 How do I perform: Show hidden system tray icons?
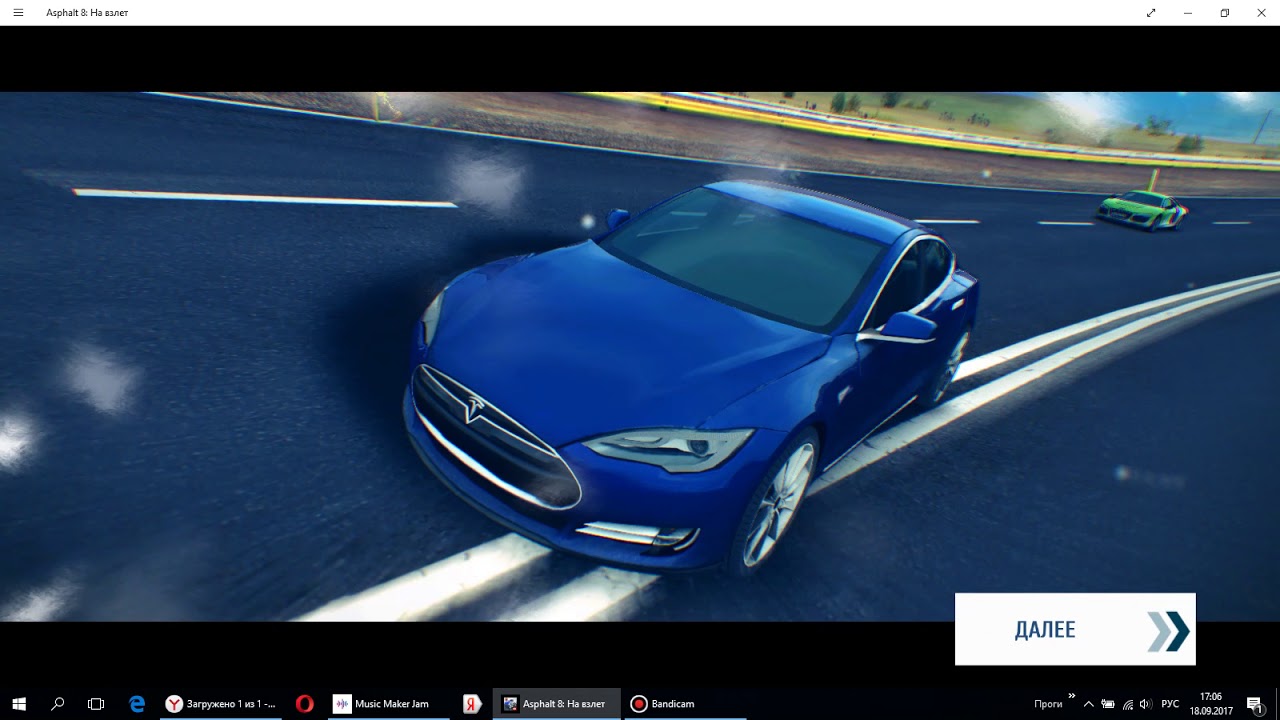pyautogui.click(x=1088, y=704)
